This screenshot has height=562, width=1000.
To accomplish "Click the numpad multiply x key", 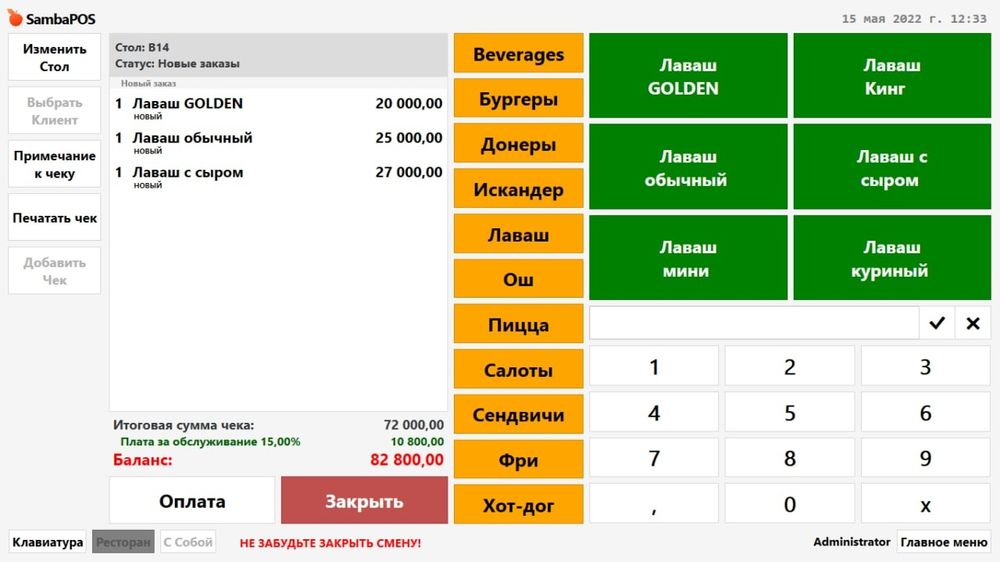I will pyautogui.click(x=925, y=504).
